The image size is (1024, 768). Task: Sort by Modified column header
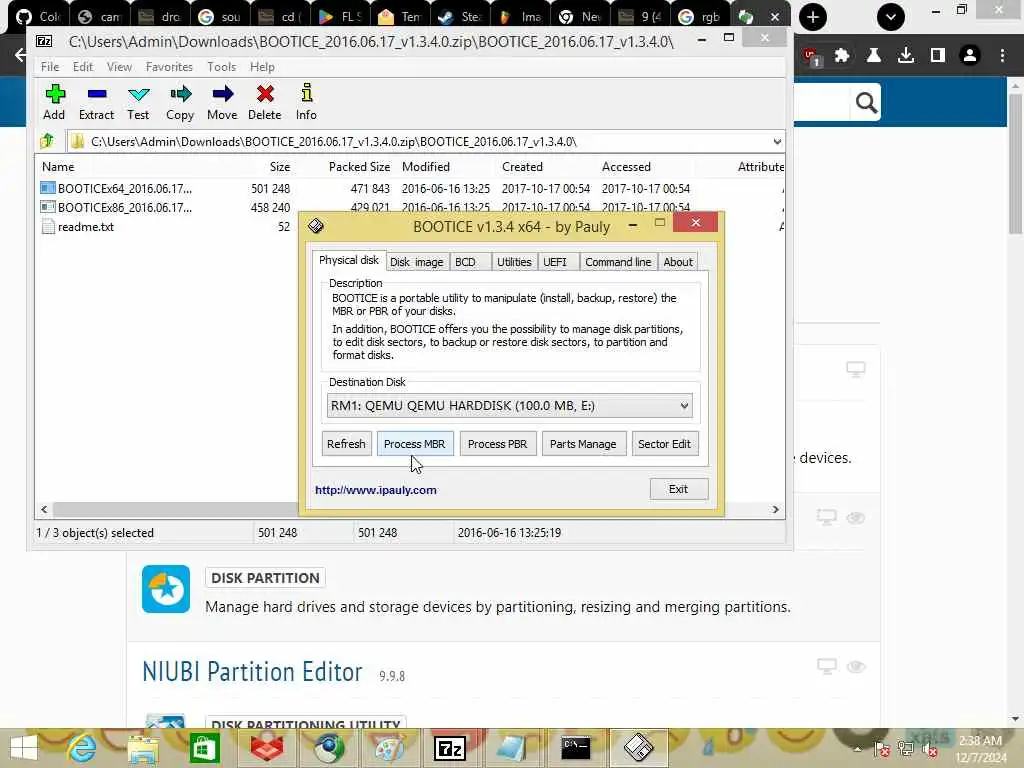coord(426,167)
